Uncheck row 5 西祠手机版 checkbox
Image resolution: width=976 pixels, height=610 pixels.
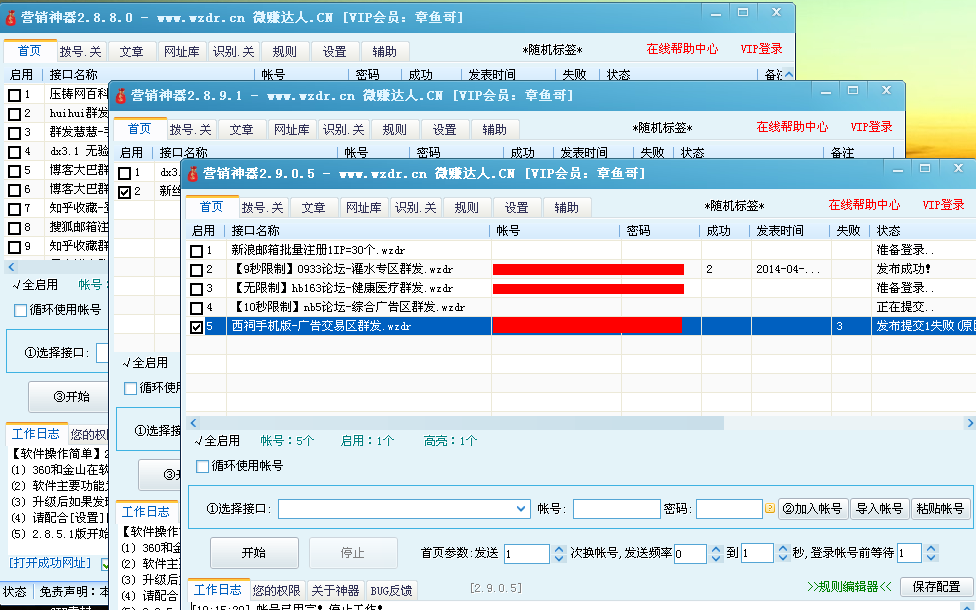point(197,327)
